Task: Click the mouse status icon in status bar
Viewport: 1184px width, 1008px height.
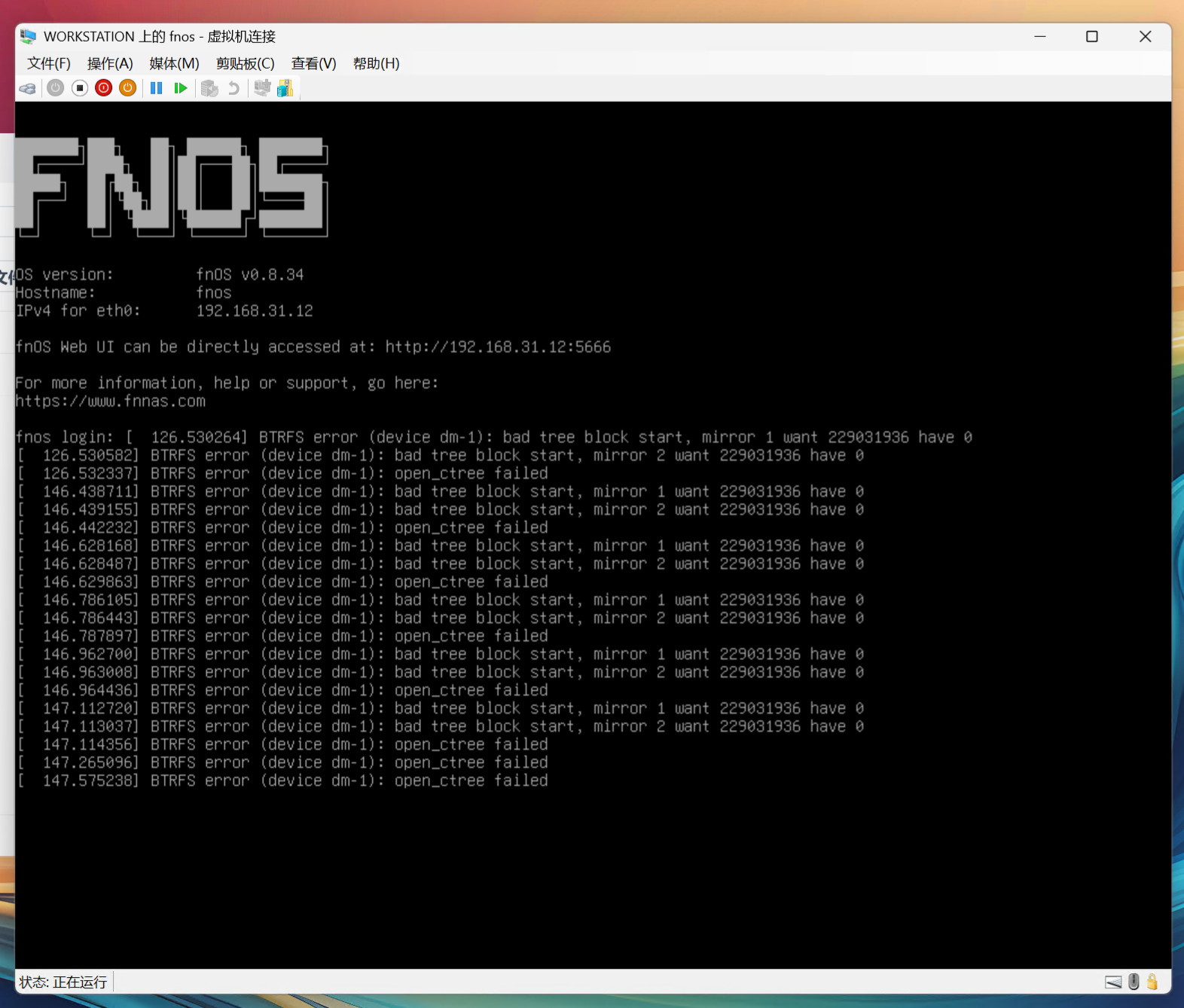Action: tap(1134, 982)
